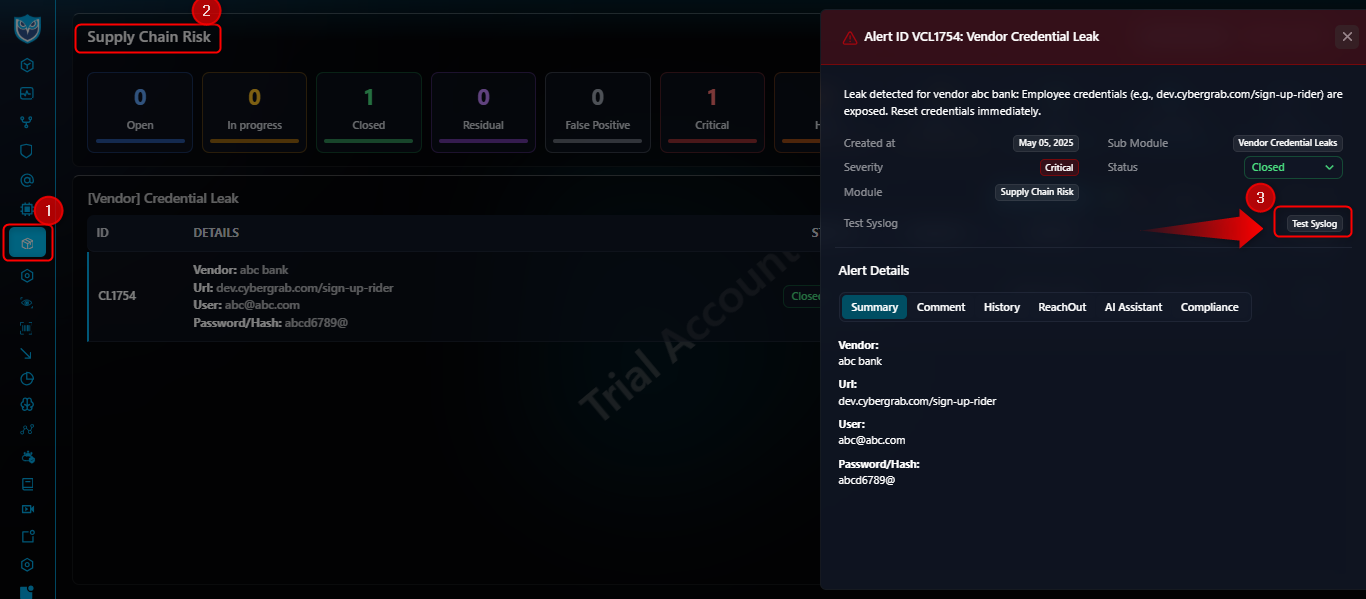
Task: Select alert row CL1754
Action: click(454, 296)
